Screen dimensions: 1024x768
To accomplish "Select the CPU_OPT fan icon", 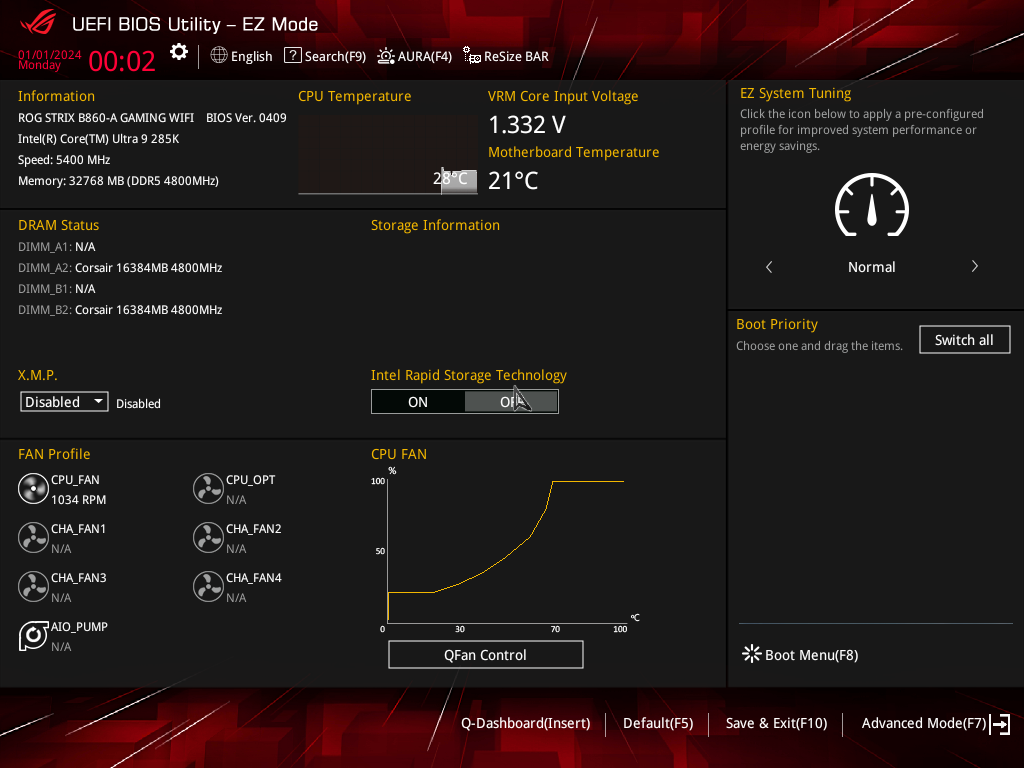I will pos(208,489).
